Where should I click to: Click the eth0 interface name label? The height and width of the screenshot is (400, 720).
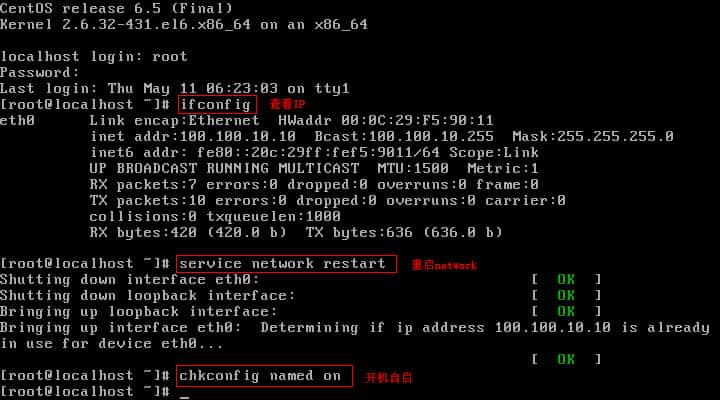click(17, 120)
